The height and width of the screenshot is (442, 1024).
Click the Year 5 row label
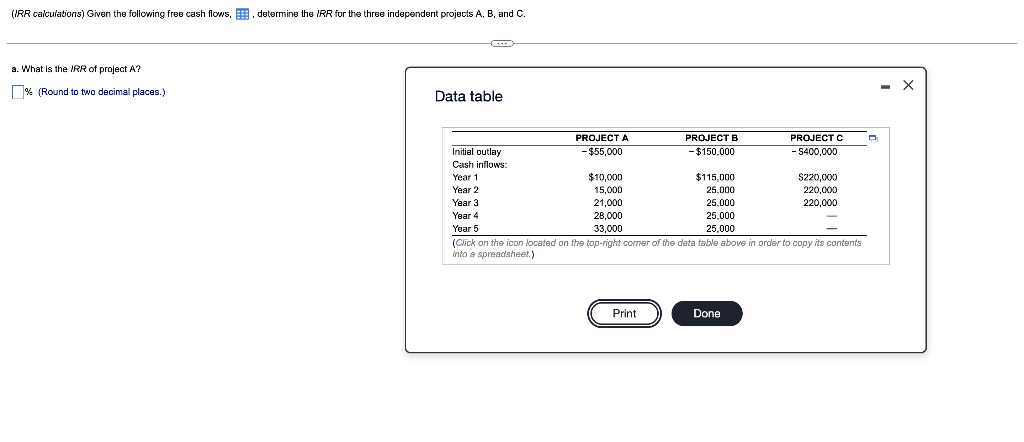(466, 229)
